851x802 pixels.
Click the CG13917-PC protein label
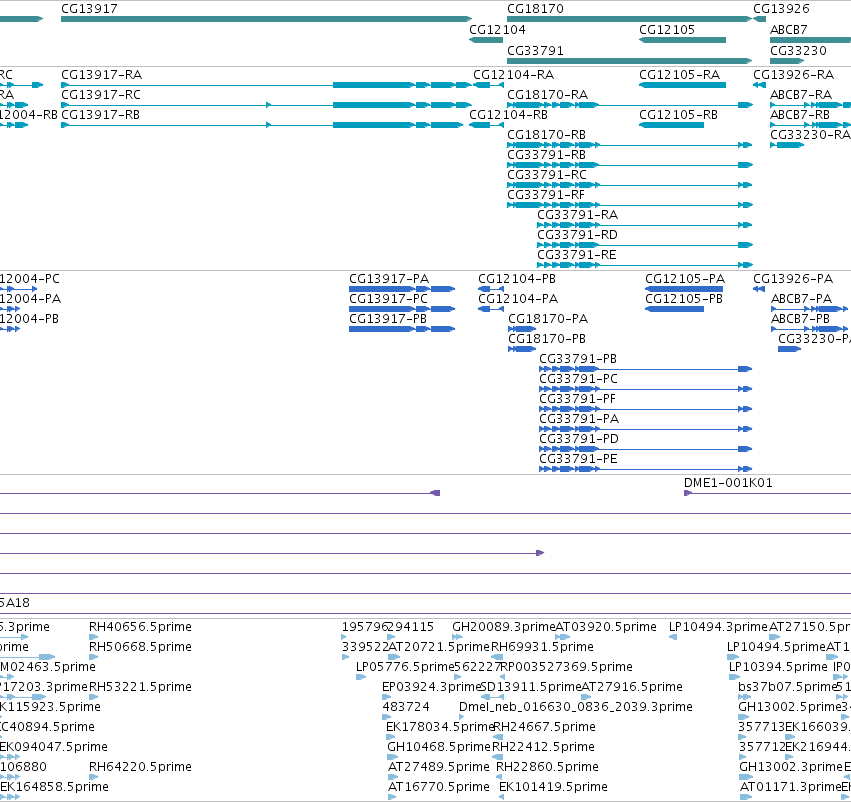click(x=389, y=299)
